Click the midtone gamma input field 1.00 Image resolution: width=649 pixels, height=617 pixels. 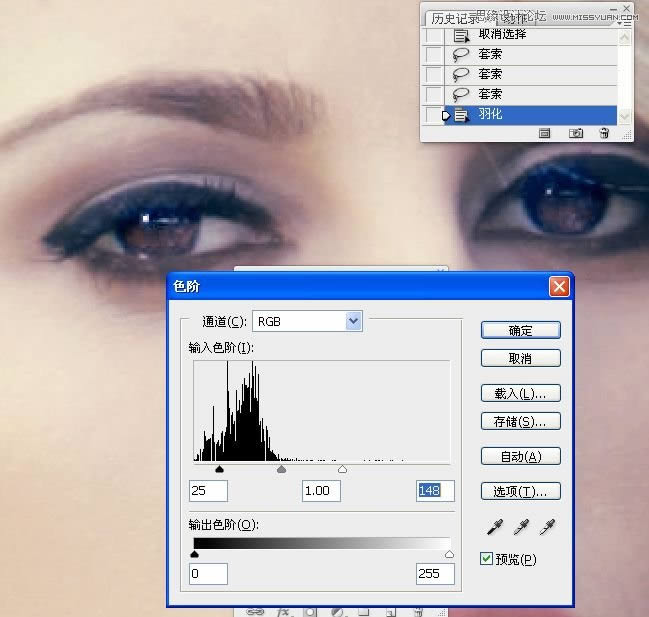(x=321, y=491)
